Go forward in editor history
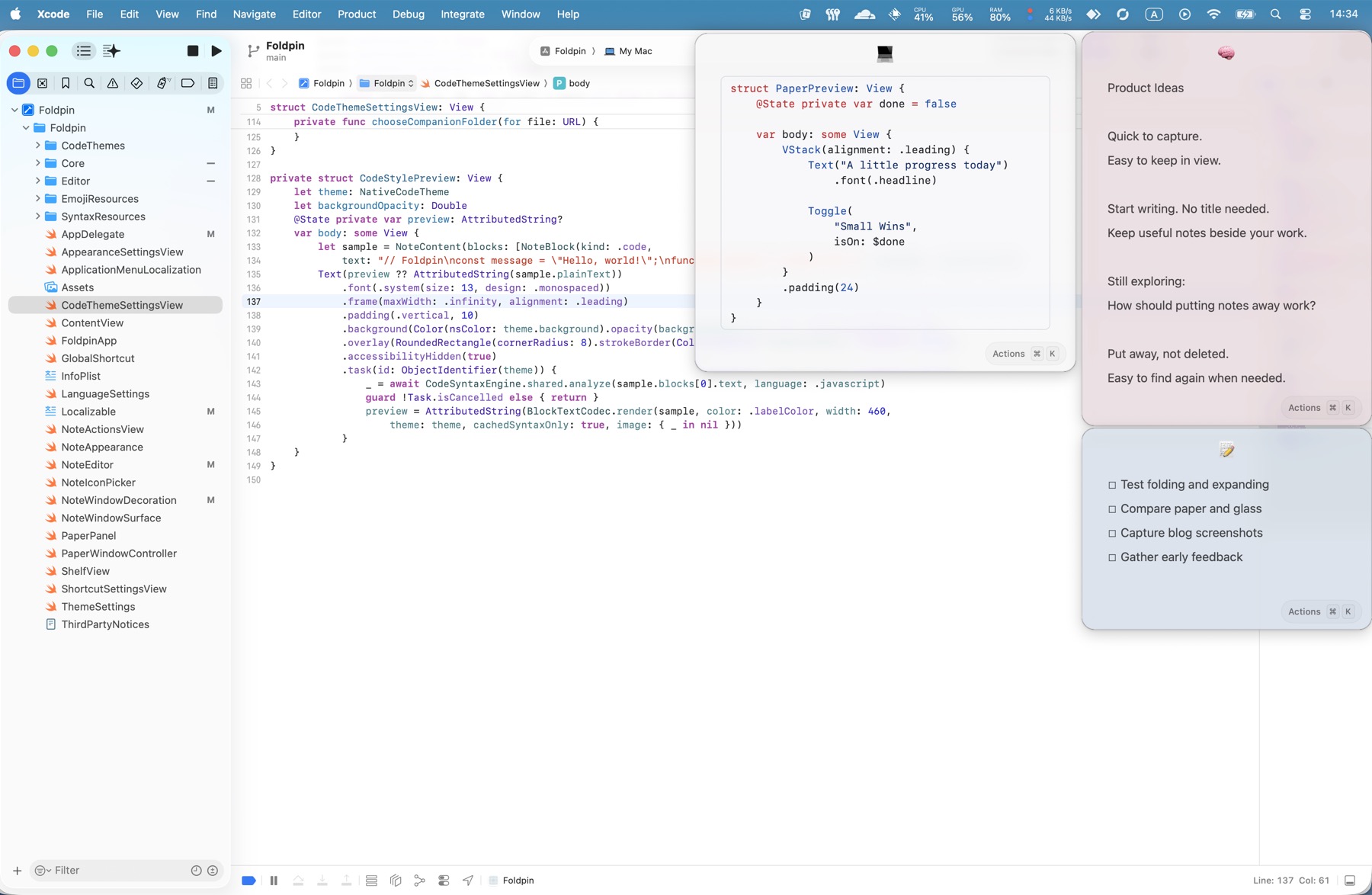Screen dimensions: 1372x895 click(x=284, y=83)
